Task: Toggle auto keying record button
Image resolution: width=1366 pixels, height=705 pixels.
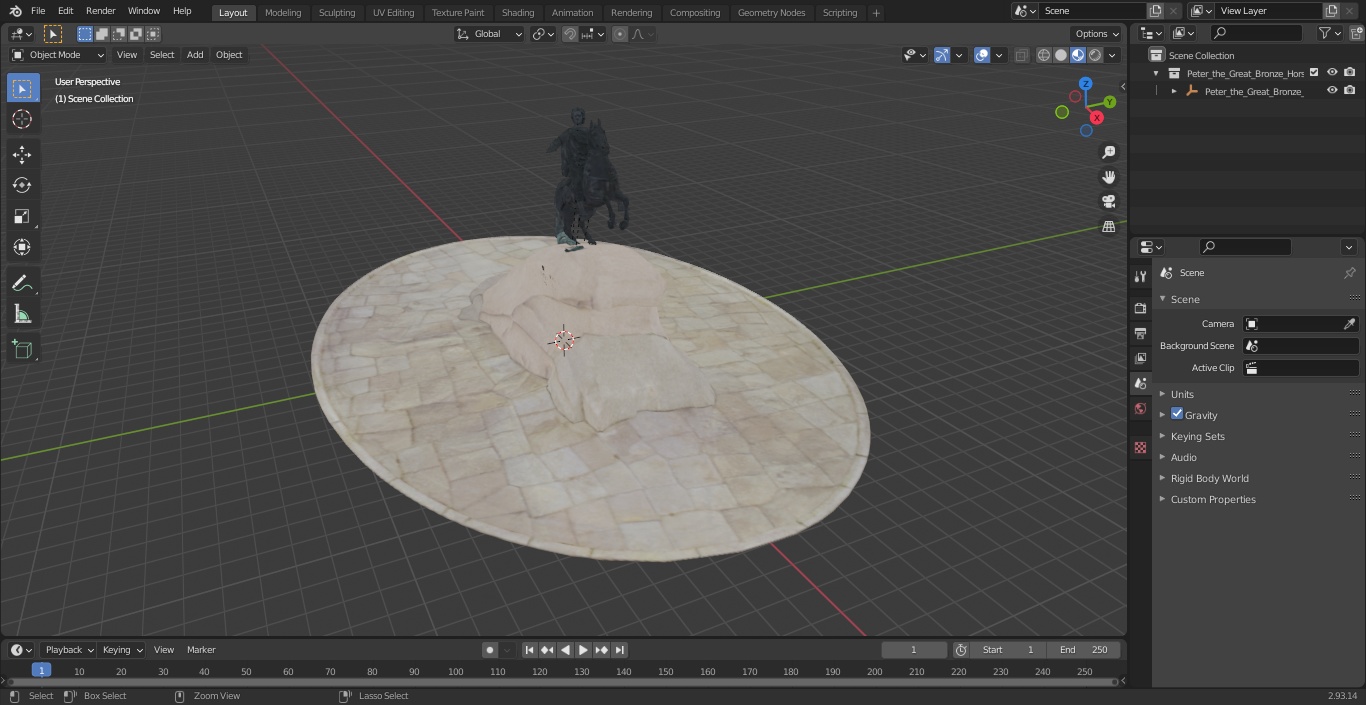Action: 490,650
